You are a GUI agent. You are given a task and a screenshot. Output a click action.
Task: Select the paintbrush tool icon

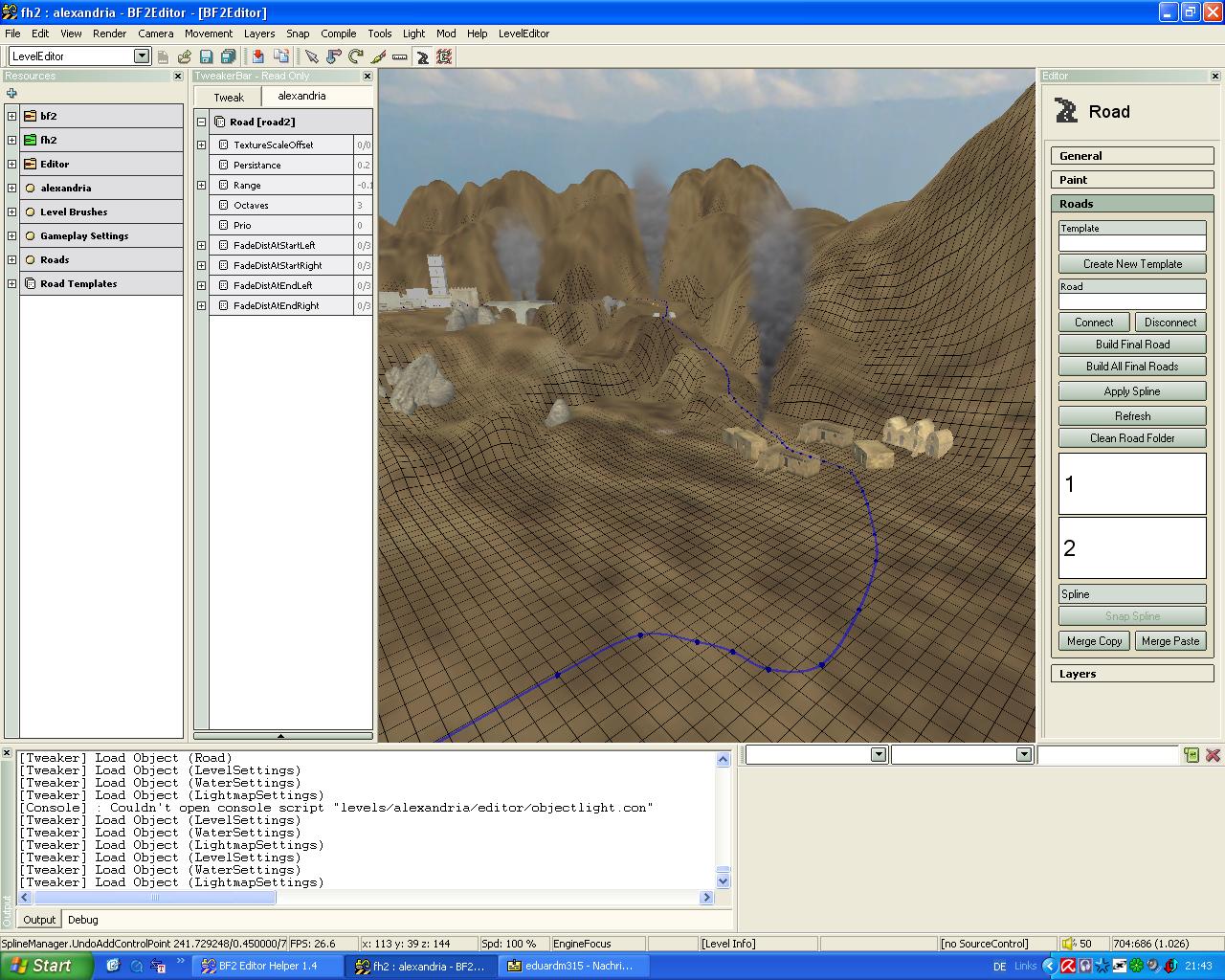(378, 57)
